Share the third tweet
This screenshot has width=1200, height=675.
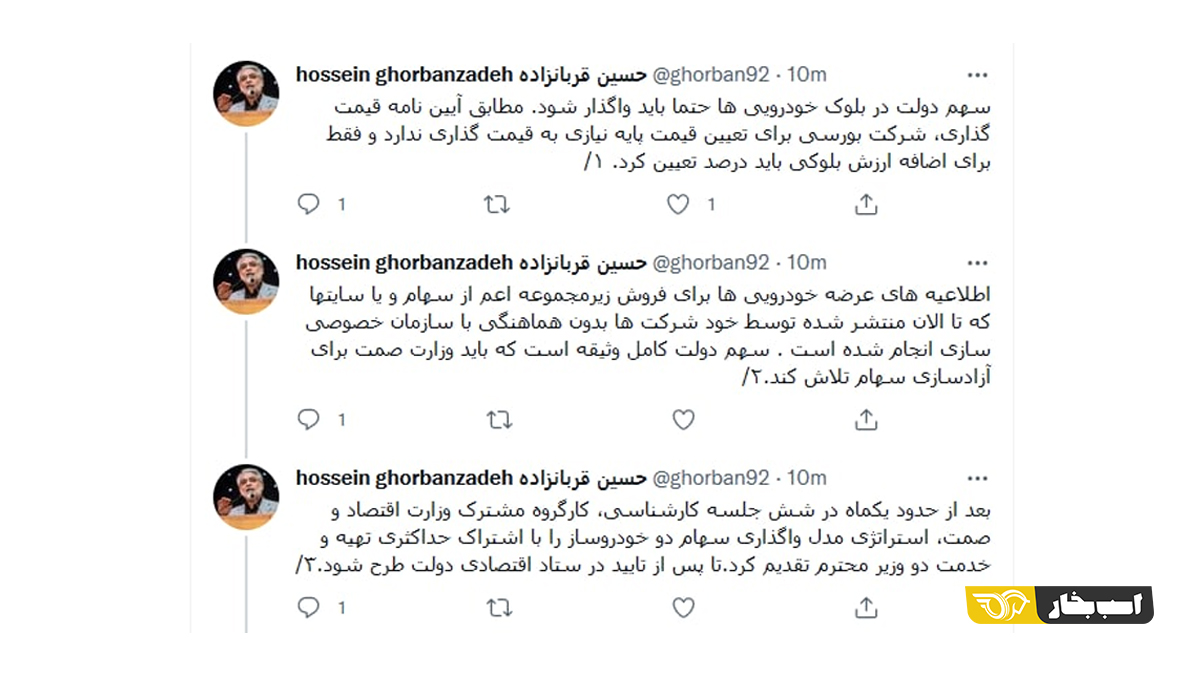[x=866, y=606]
